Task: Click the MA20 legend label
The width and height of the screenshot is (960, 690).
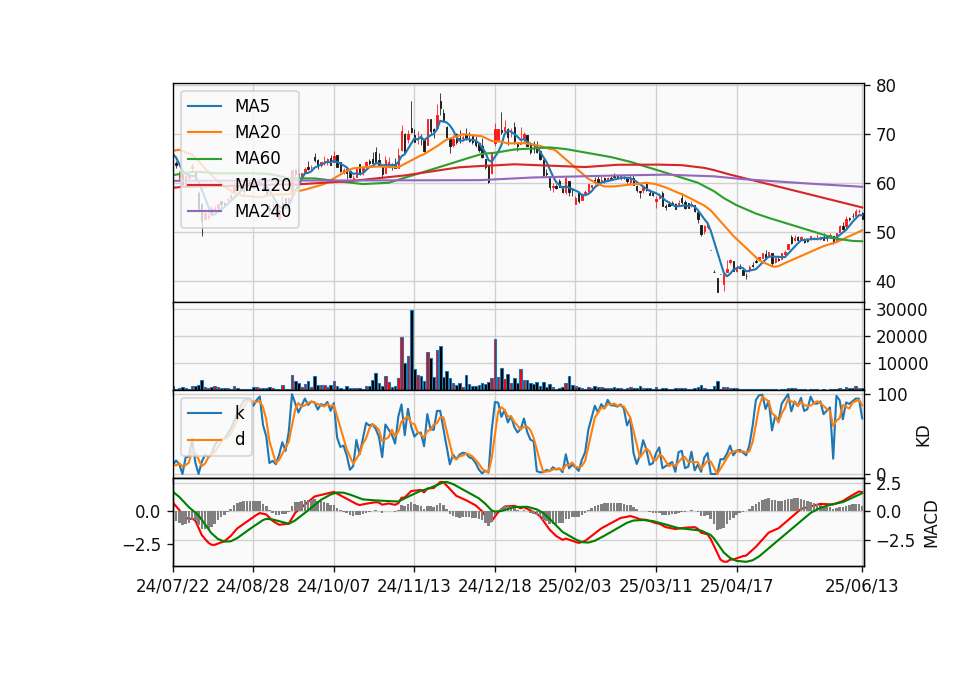Action: click(x=257, y=132)
